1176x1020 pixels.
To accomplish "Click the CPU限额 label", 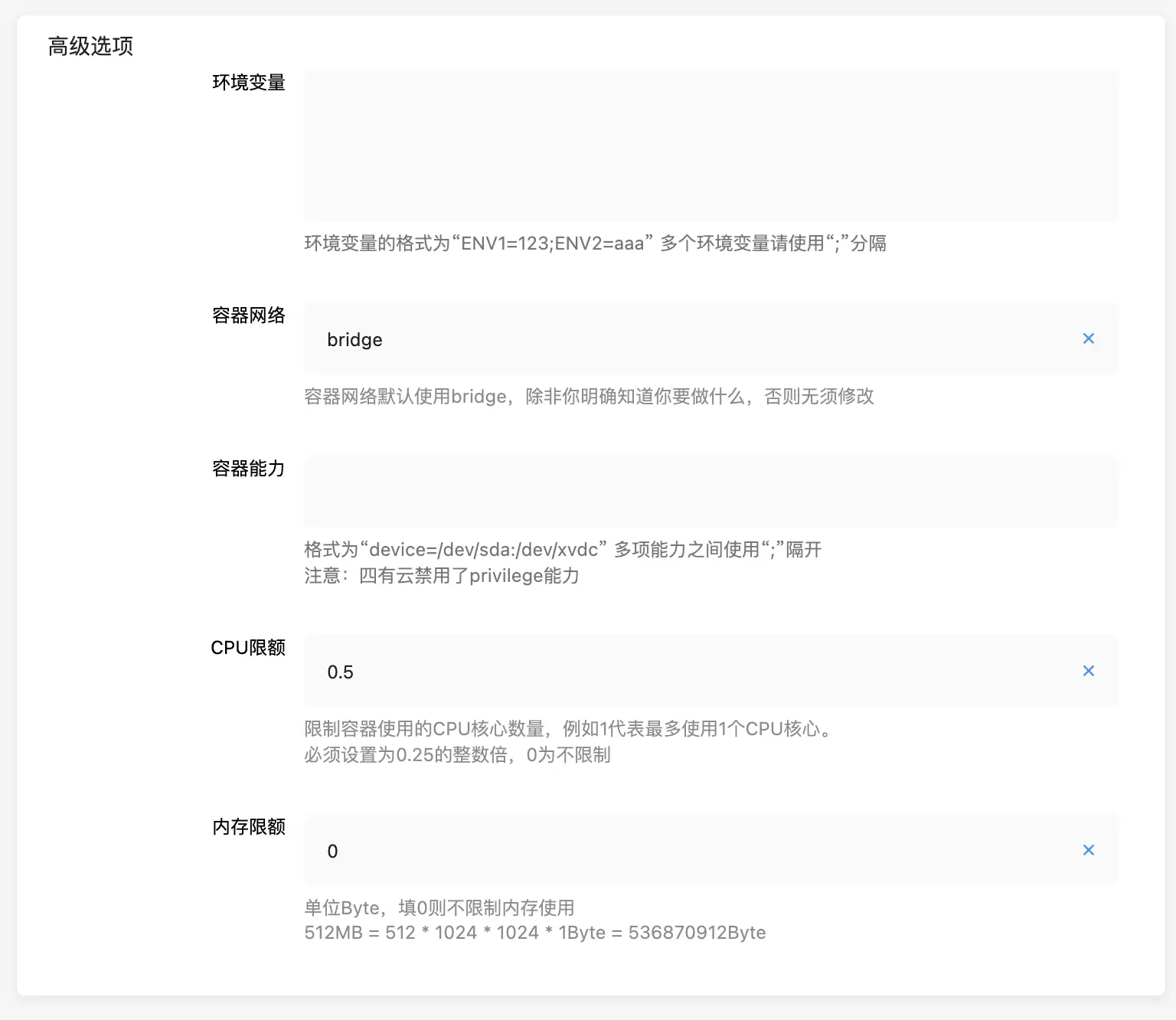I will [248, 648].
